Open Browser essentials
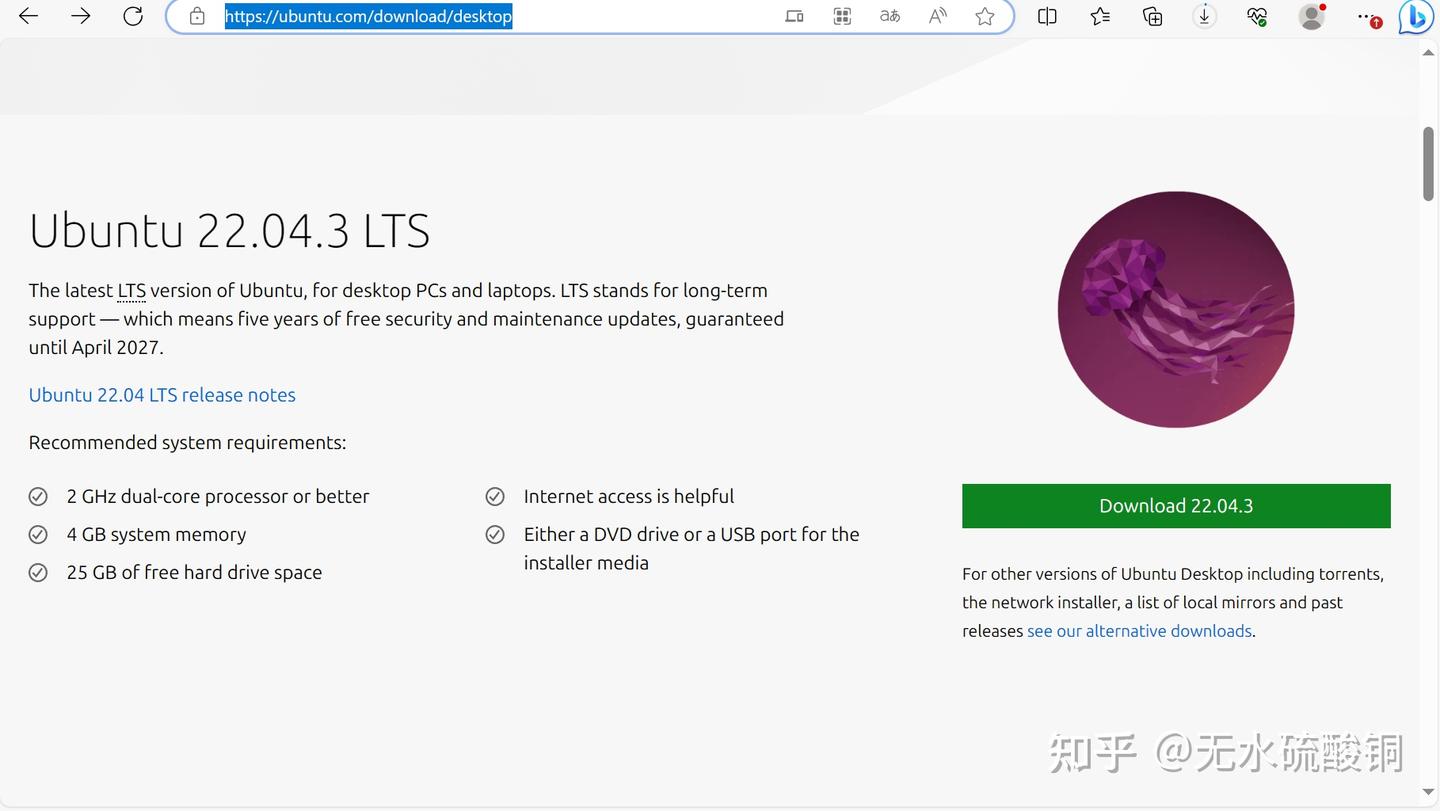This screenshot has height=811, width=1440. click(1257, 16)
